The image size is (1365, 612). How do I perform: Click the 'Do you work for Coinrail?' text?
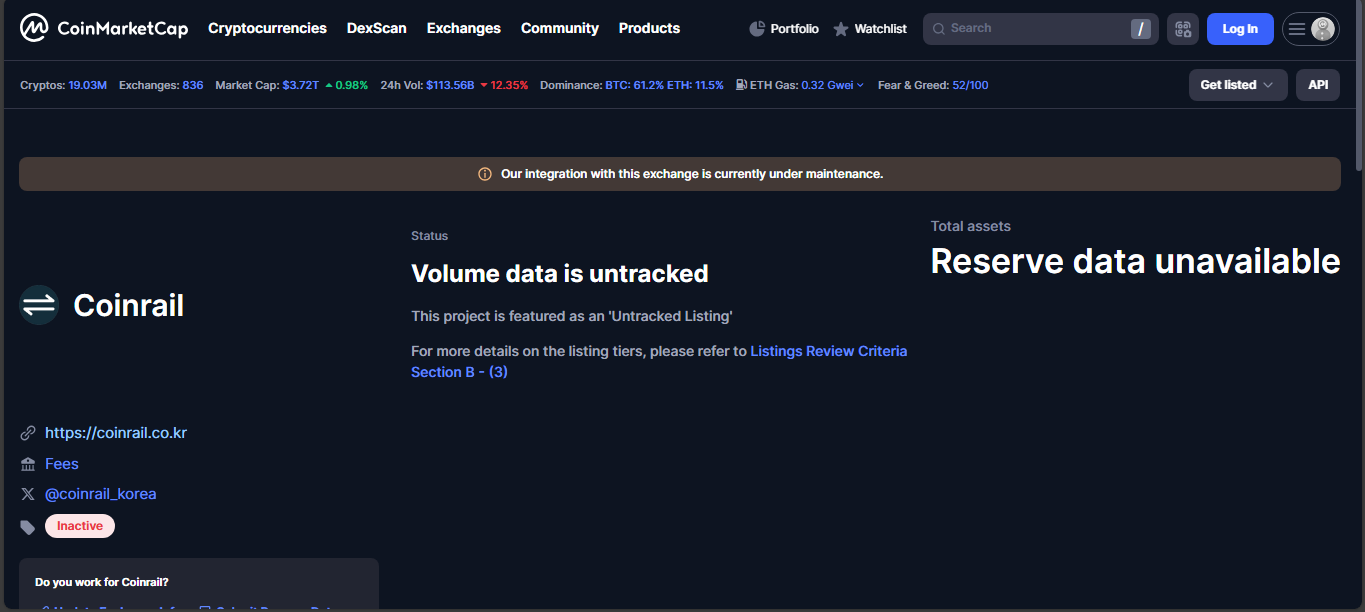tap(102, 582)
